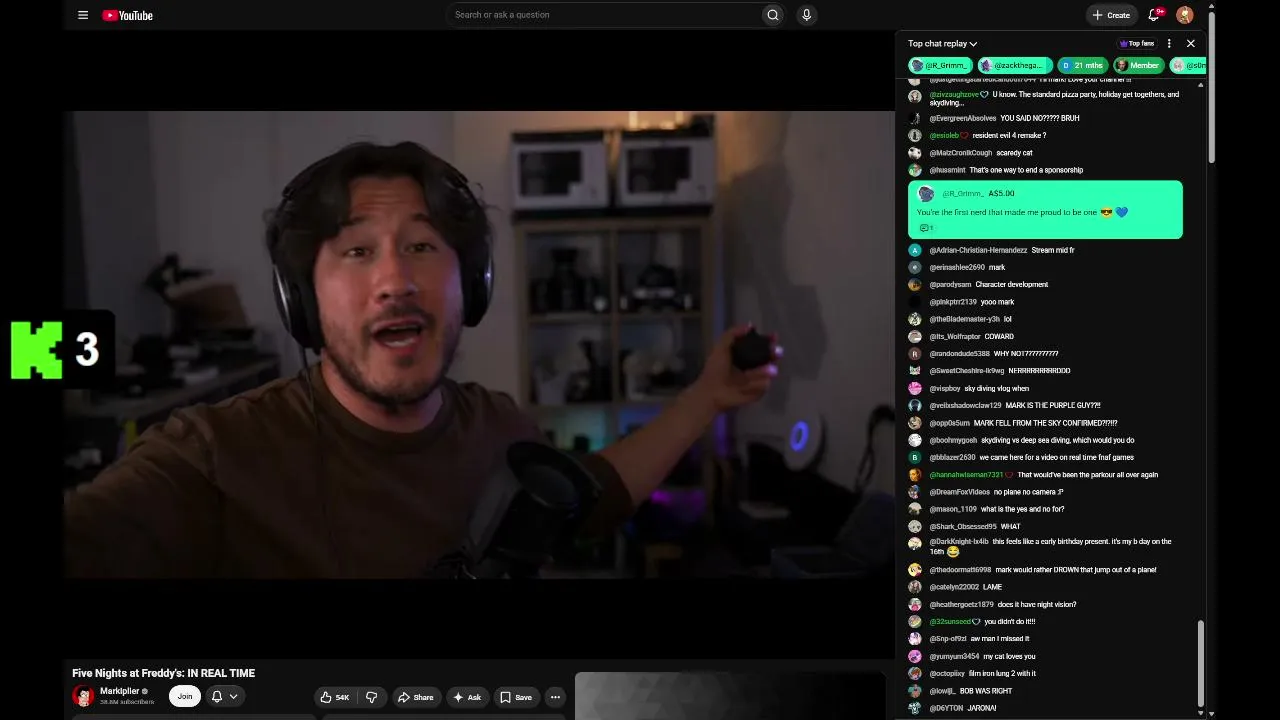Click the page vertical scrollbar thumb
The width and height of the screenshot is (1280, 720).
click(x=1212, y=85)
